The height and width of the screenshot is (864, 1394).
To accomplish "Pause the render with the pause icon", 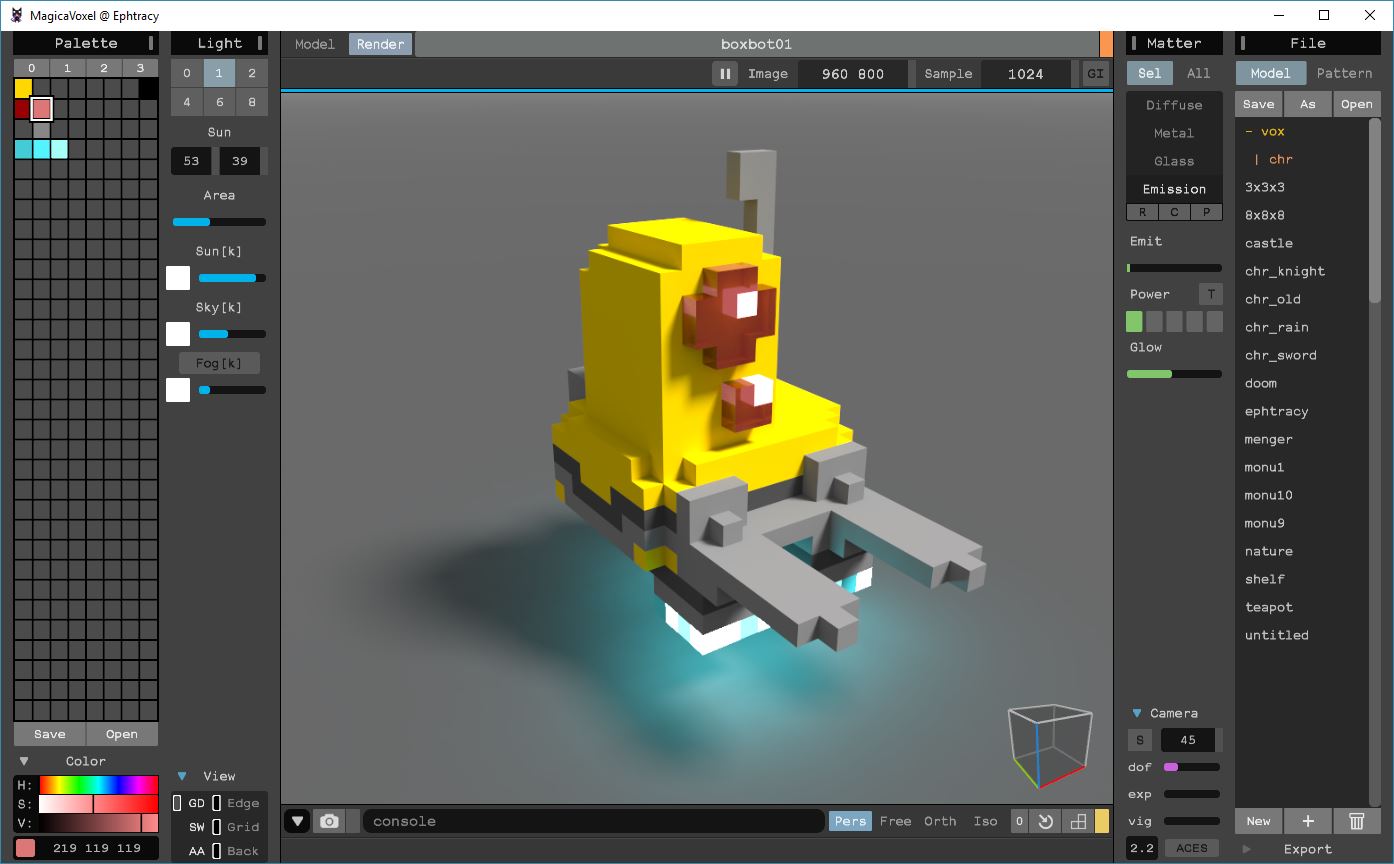I will point(725,74).
